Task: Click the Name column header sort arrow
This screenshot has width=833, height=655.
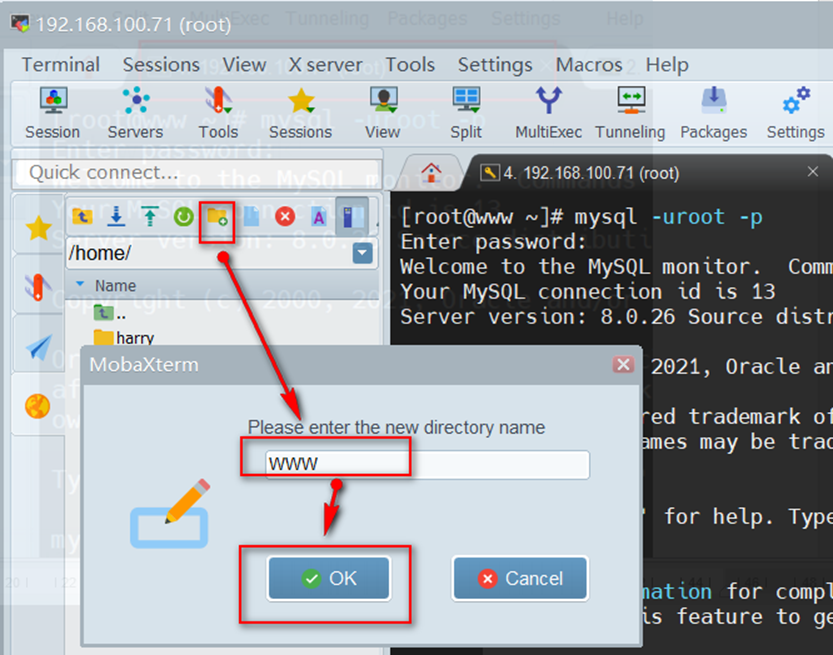Action: coord(80,284)
